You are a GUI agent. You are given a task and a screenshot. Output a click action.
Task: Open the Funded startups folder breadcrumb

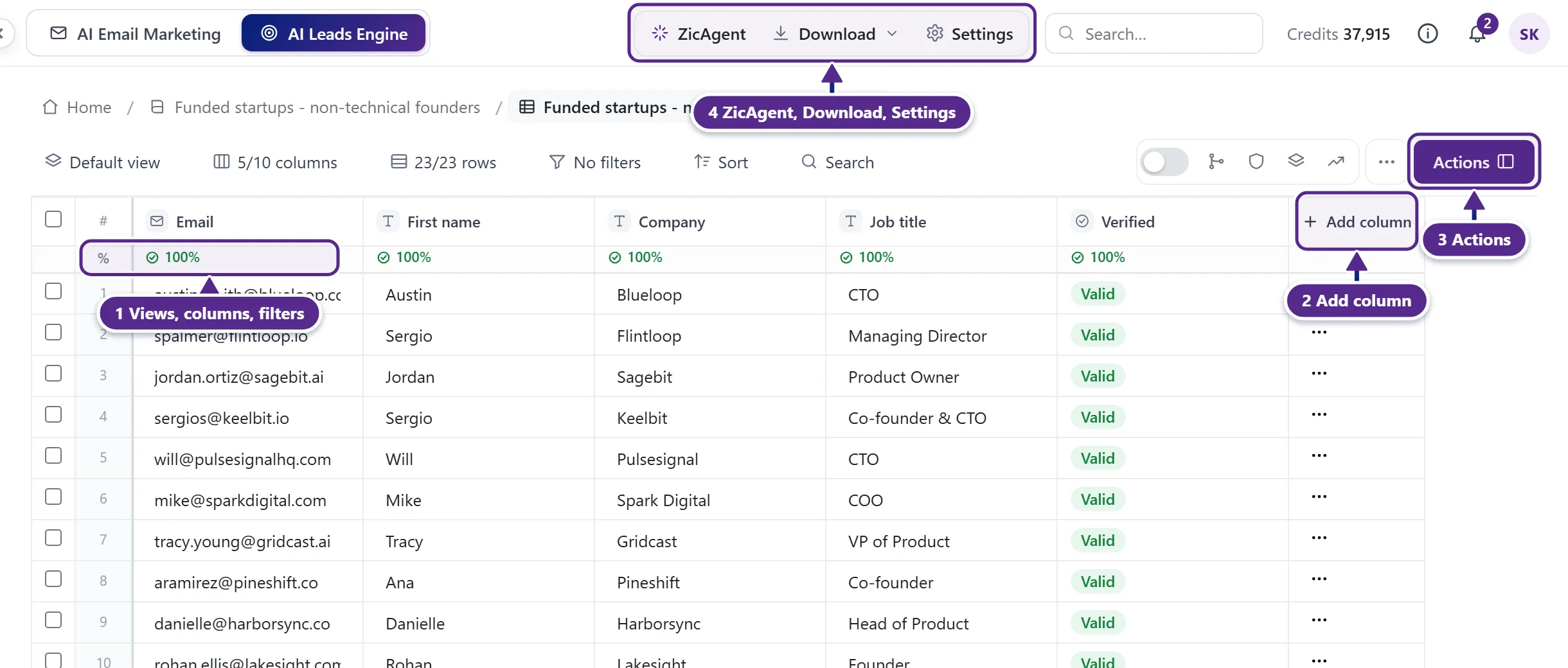[315, 107]
